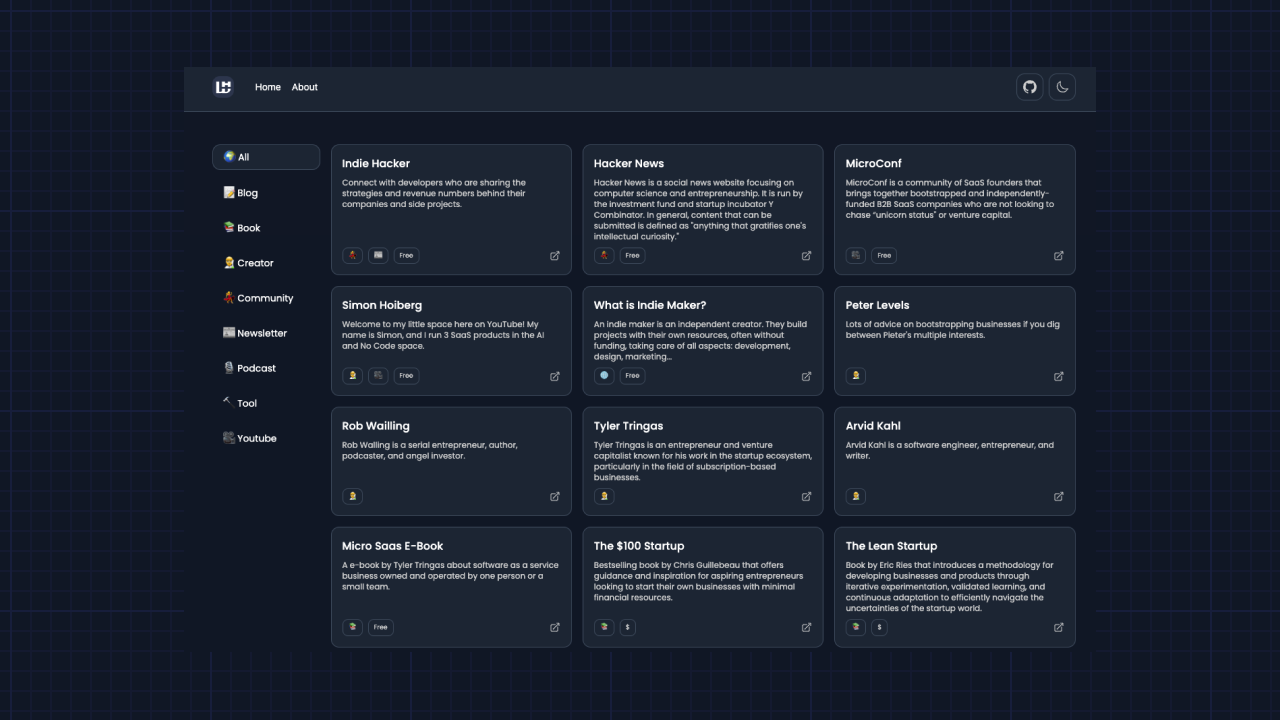Click globe tag icon on What is Indie Maker card
Screen dimensions: 1280x720
click(604, 376)
